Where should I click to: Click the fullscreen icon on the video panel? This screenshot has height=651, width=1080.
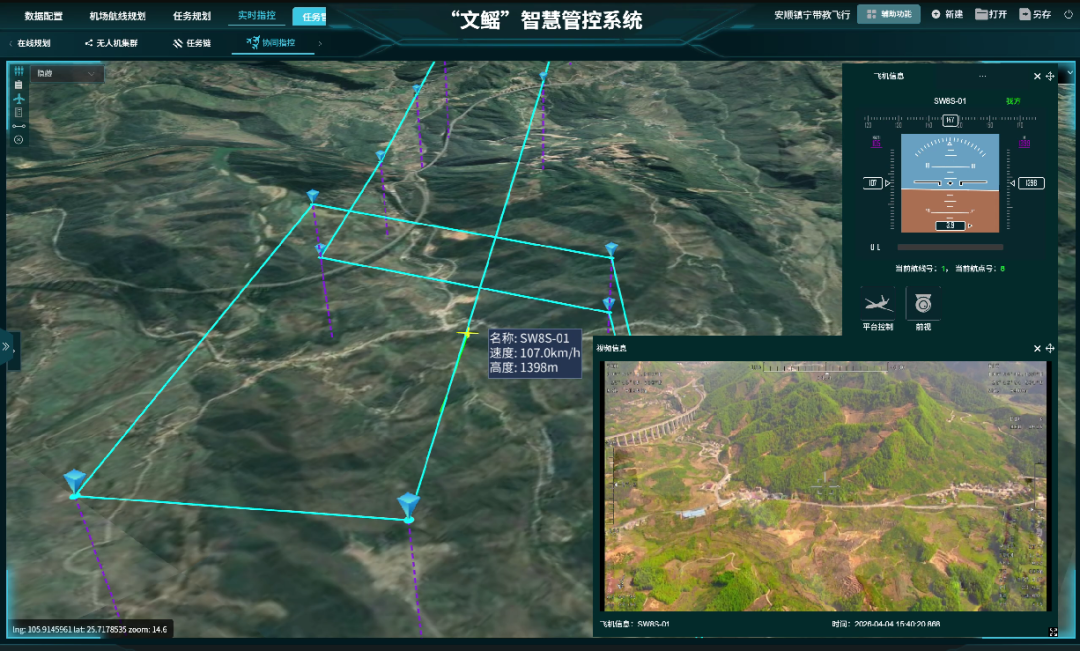click(x=1053, y=632)
